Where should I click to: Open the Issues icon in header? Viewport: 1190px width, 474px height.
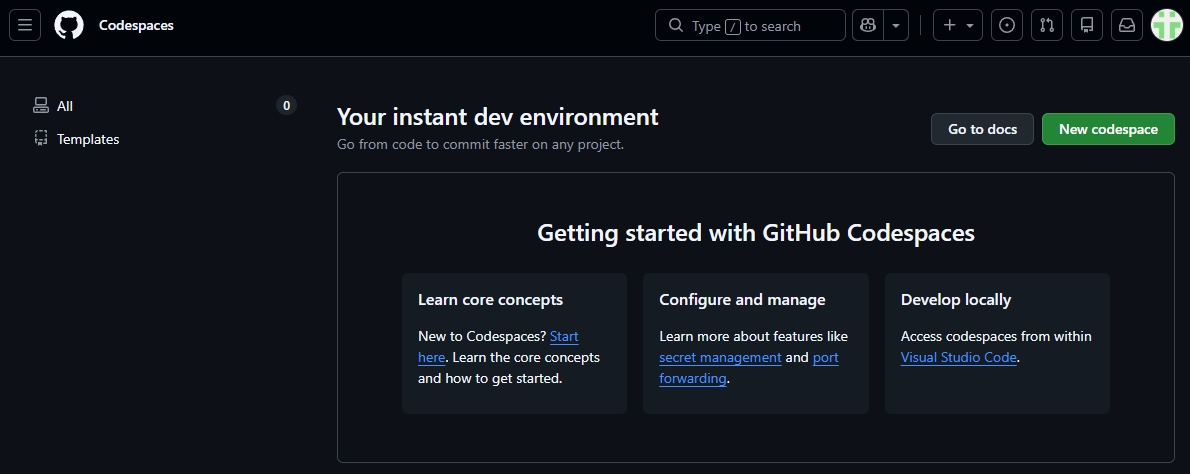pos(1007,25)
